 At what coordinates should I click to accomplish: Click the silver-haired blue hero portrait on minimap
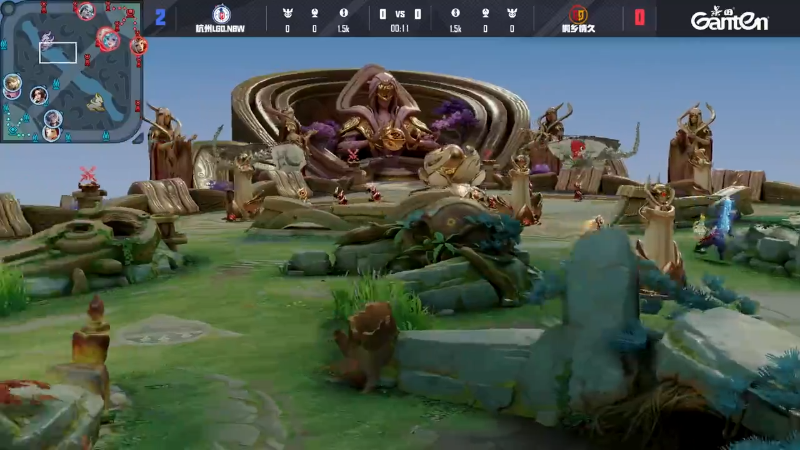(x=53, y=118)
